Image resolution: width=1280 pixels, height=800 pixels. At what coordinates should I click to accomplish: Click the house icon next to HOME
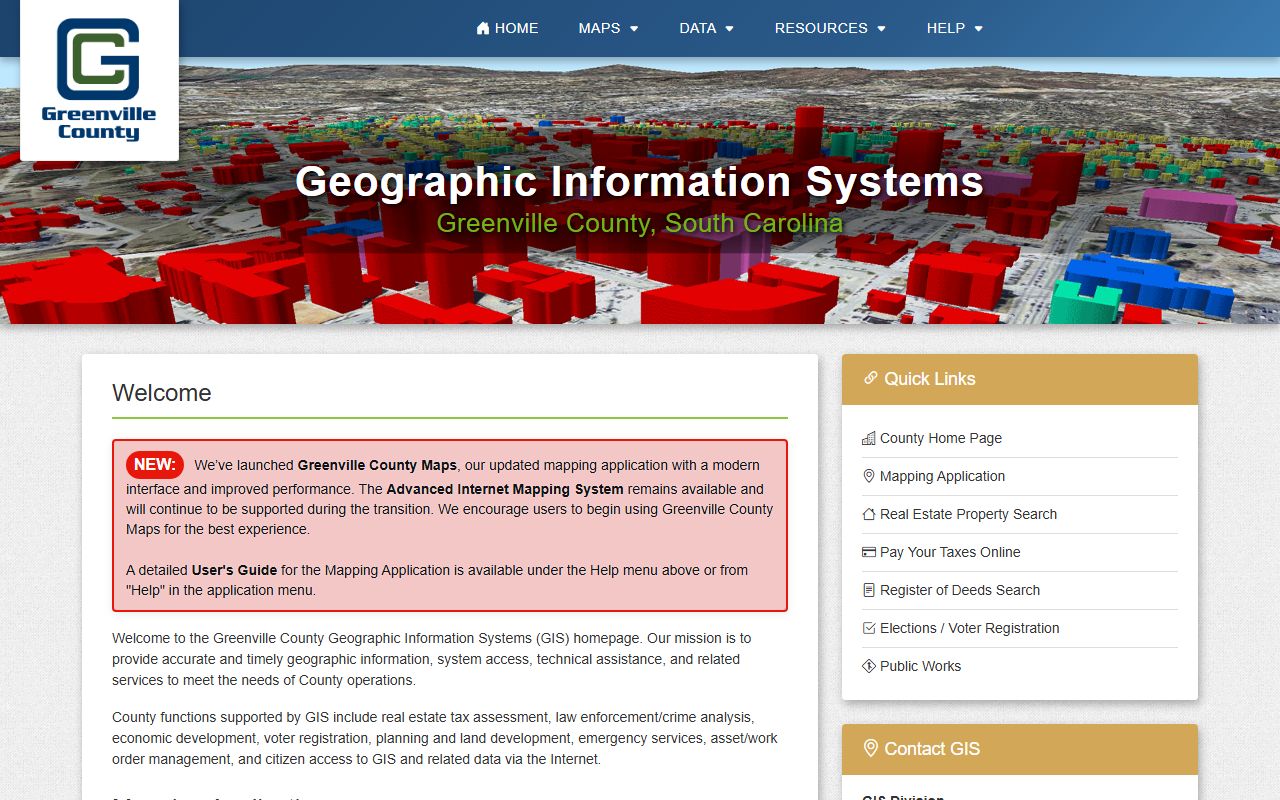pyautogui.click(x=483, y=28)
